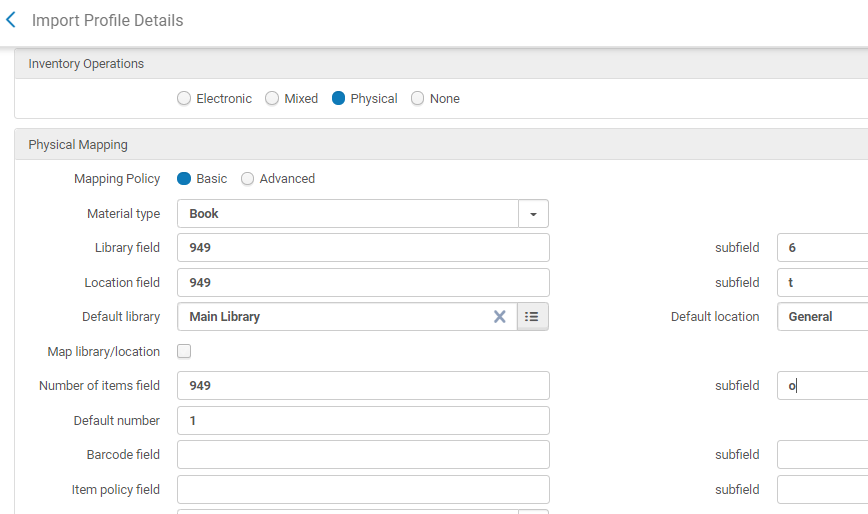This screenshot has height=514, width=868.
Task: Click the Location field input
Action: click(x=363, y=283)
